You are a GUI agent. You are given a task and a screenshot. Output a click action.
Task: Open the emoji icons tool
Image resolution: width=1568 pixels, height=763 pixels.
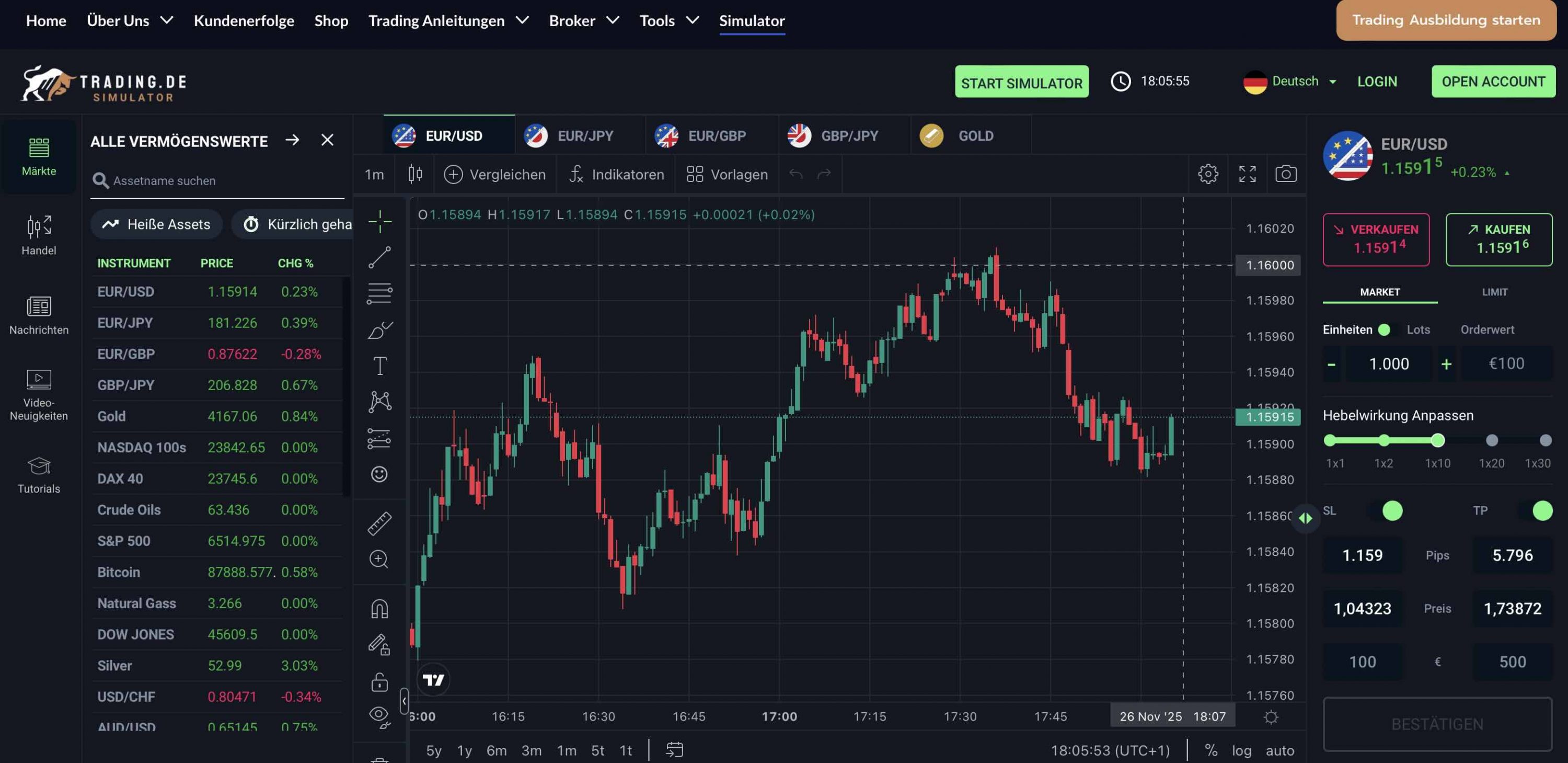379,474
